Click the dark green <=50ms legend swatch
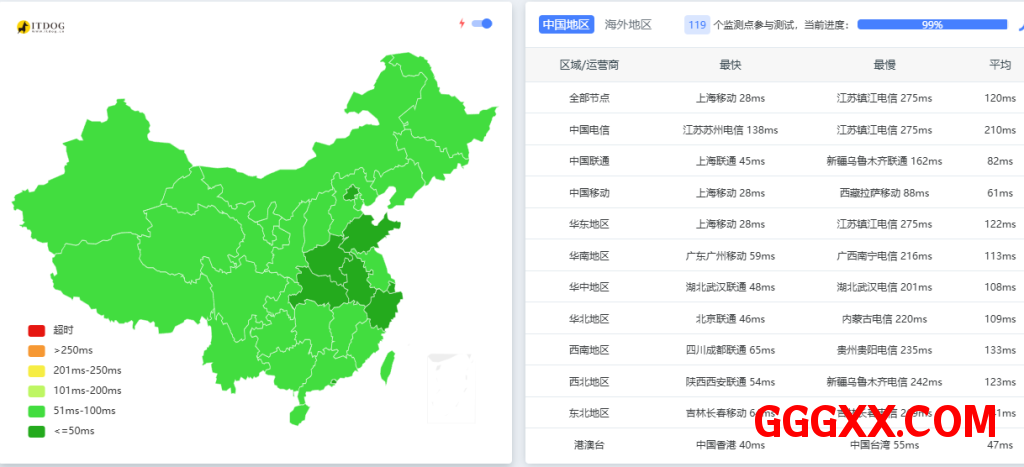Image resolution: width=1024 pixels, height=467 pixels. [37, 431]
